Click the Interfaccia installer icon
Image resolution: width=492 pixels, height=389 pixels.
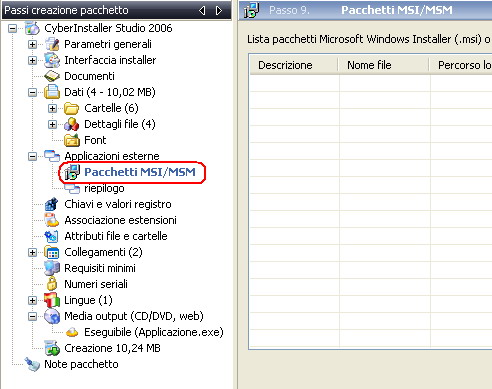click(x=52, y=60)
